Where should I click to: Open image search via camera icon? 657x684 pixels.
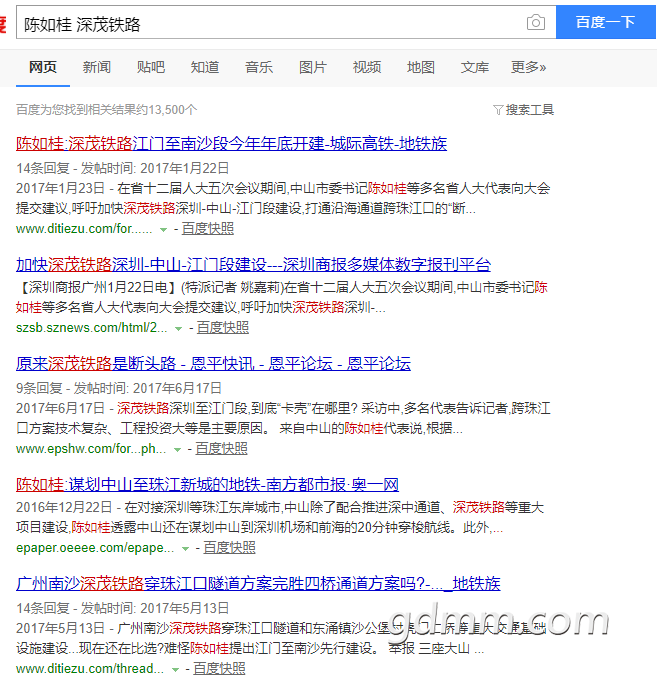pyautogui.click(x=536, y=22)
